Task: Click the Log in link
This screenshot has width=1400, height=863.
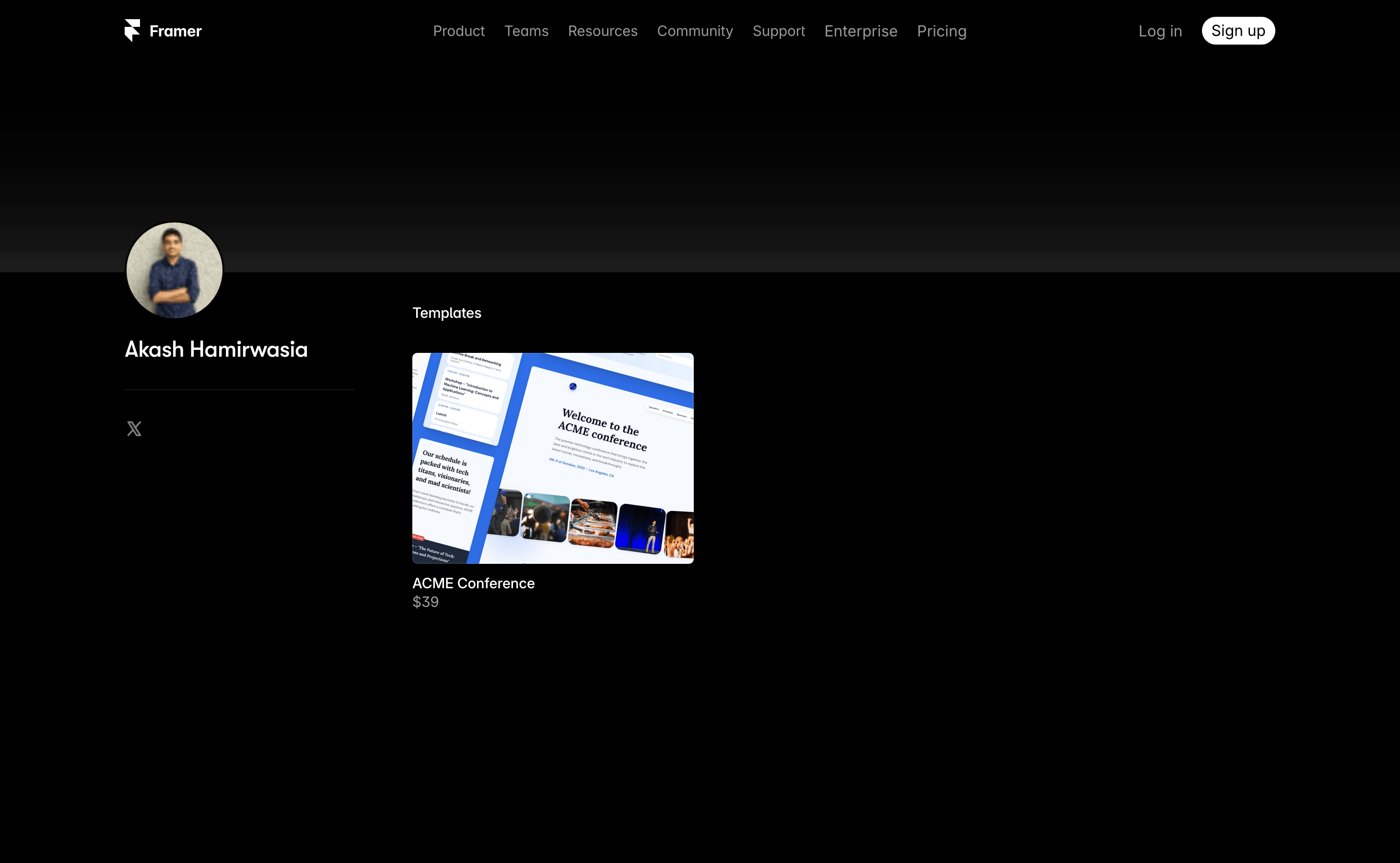Action: pyautogui.click(x=1160, y=31)
